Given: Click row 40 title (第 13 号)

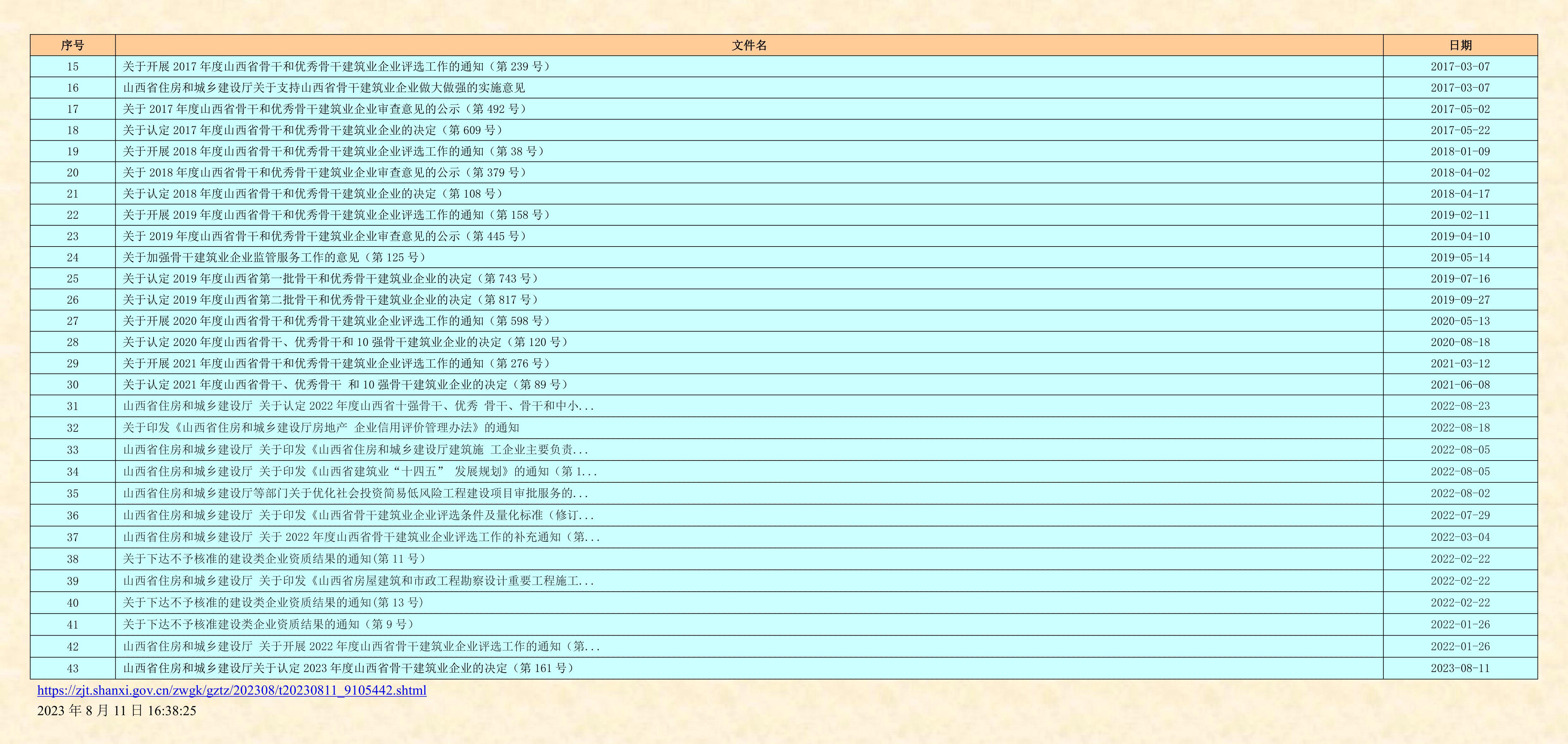Looking at the screenshot, I should pyautogui.click(x=273, y=603).
